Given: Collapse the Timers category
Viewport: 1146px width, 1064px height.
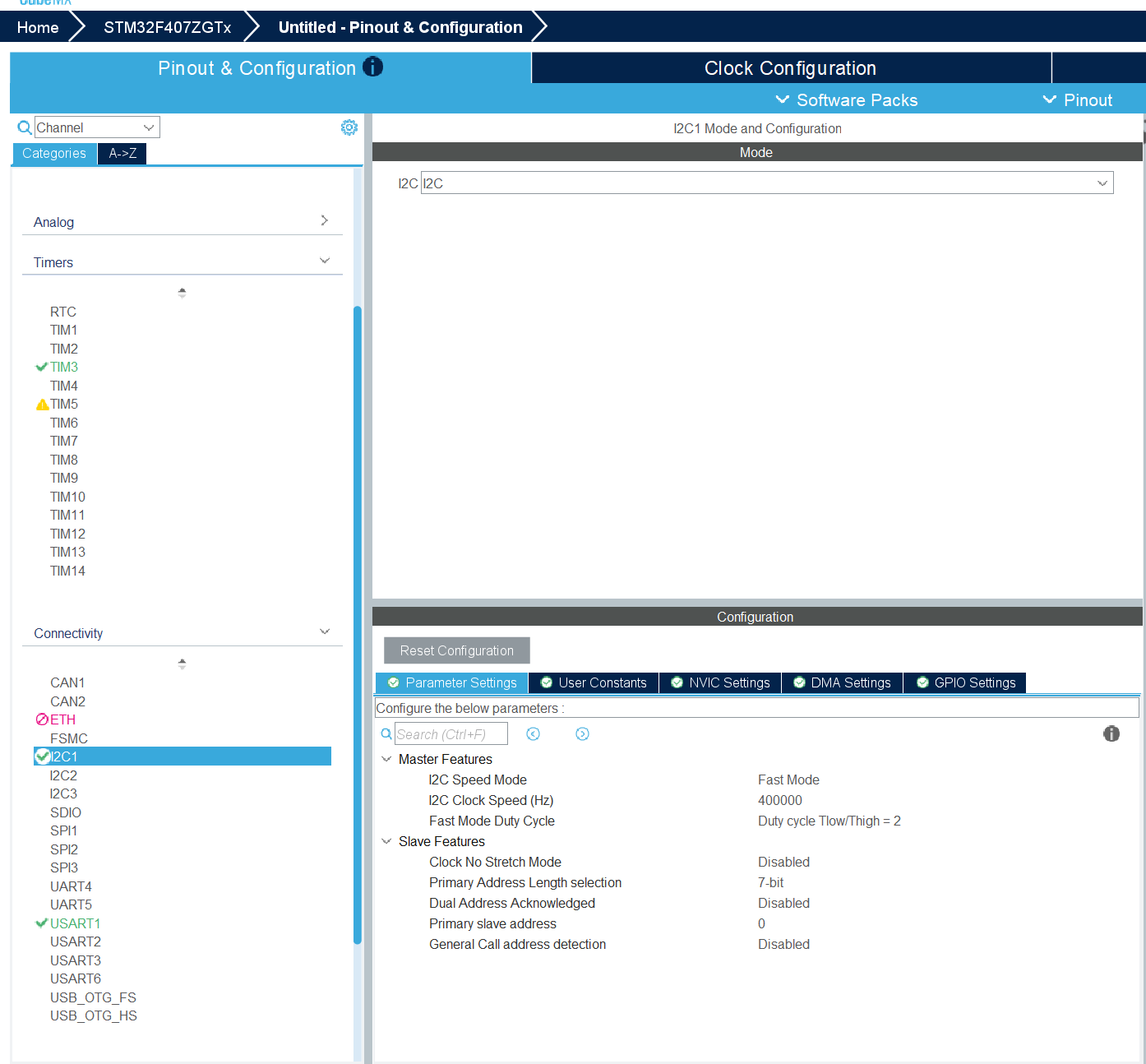Looking at the screenshot, I should (x=325, y=261).
